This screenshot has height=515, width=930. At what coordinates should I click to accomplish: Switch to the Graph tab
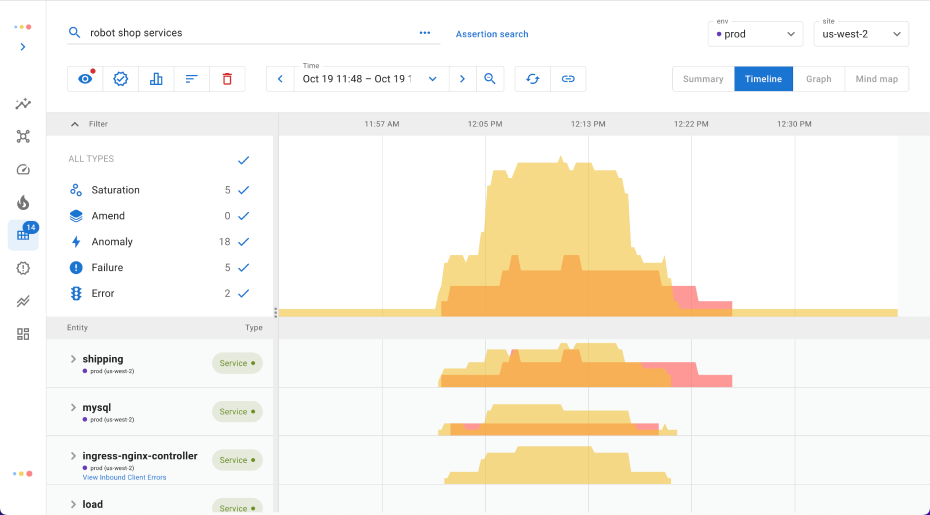pyautogui.click(x=818, y=79)
